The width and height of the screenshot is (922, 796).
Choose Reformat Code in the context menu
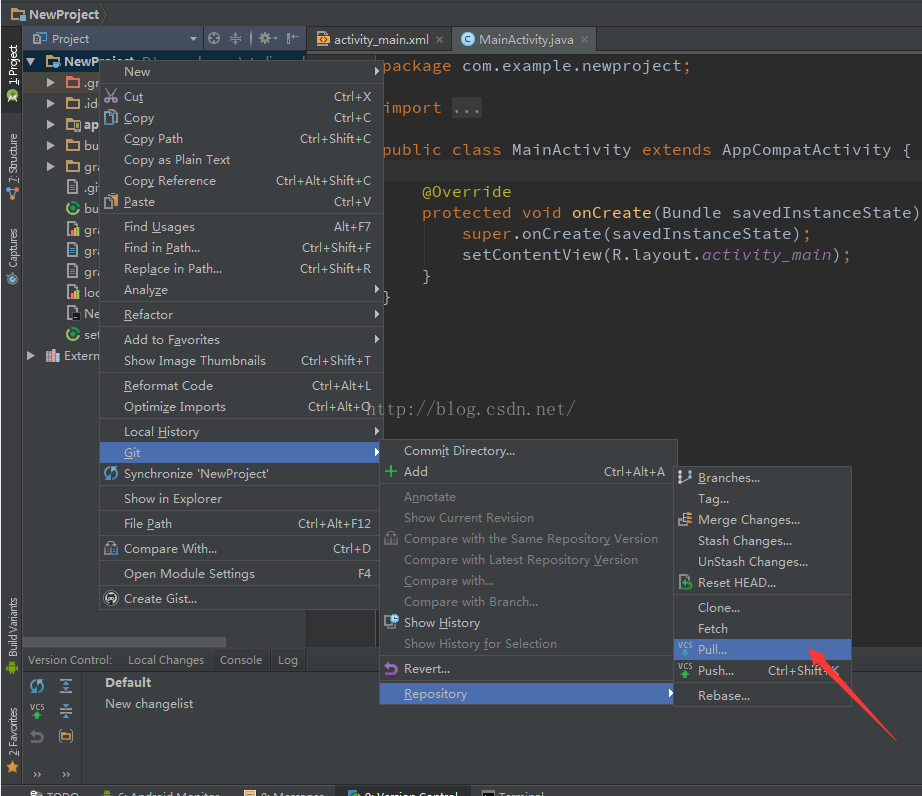242,386
